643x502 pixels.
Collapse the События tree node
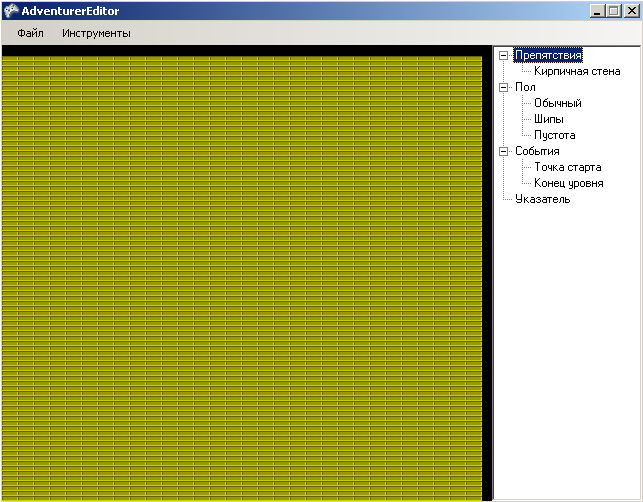503,151
